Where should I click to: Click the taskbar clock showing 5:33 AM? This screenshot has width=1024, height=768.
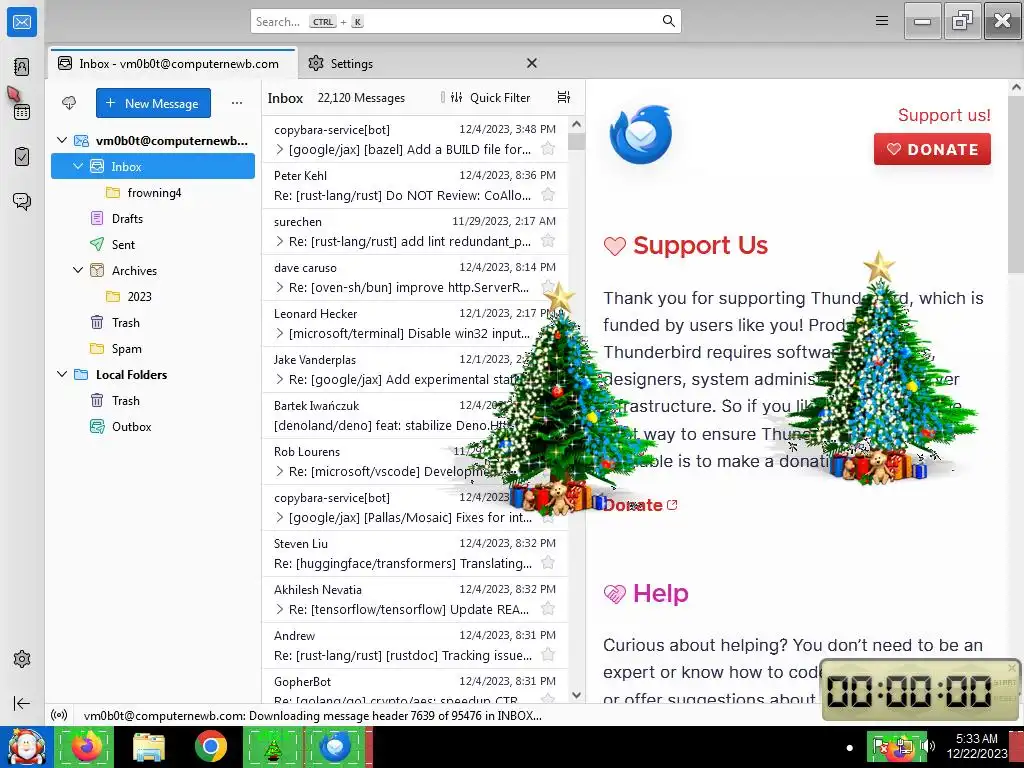[977, 746]
